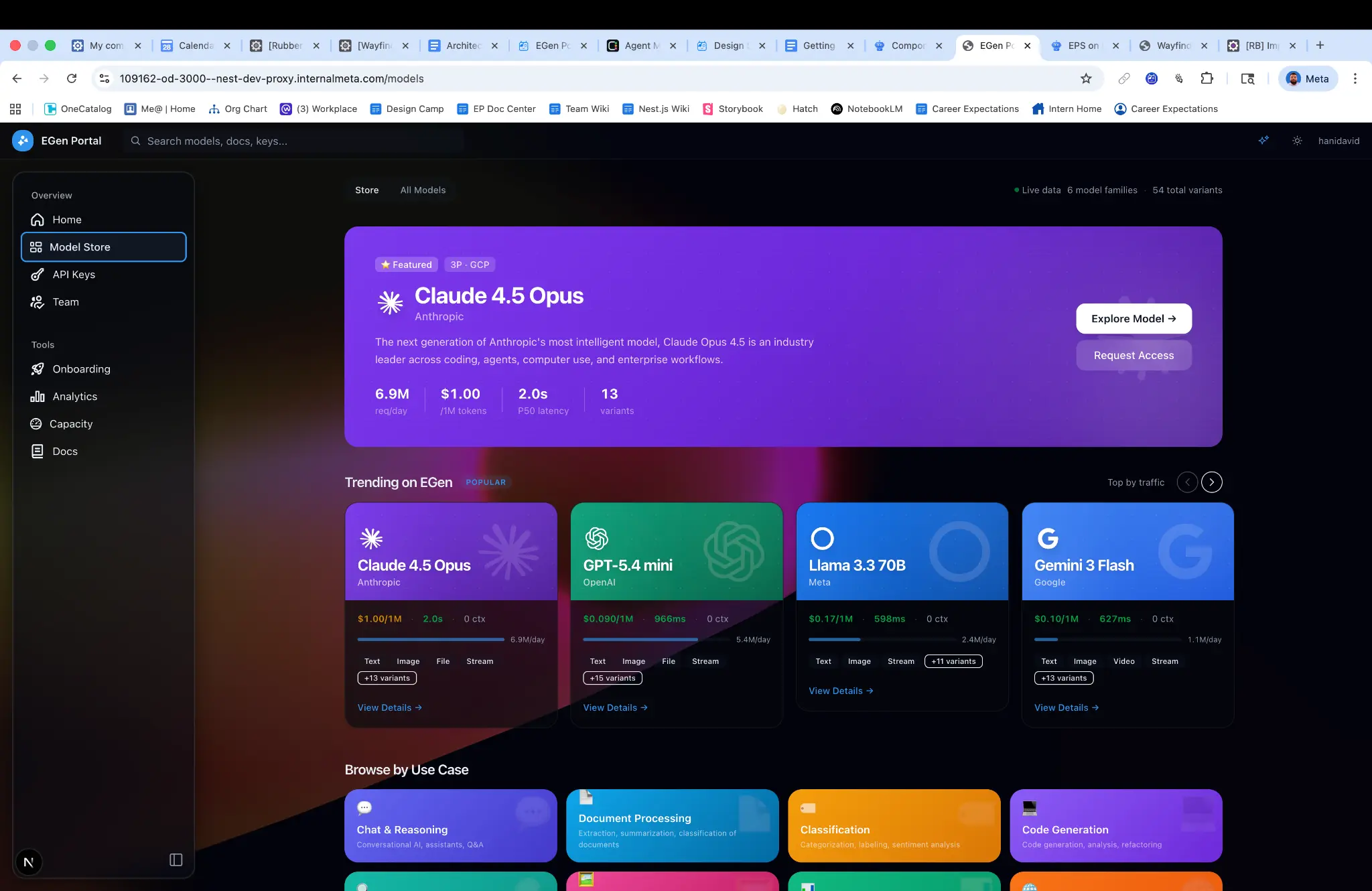This screenshot has width=1372, height=891.
Task: Click the round N badge button
Action: click(x=28, y=862)
